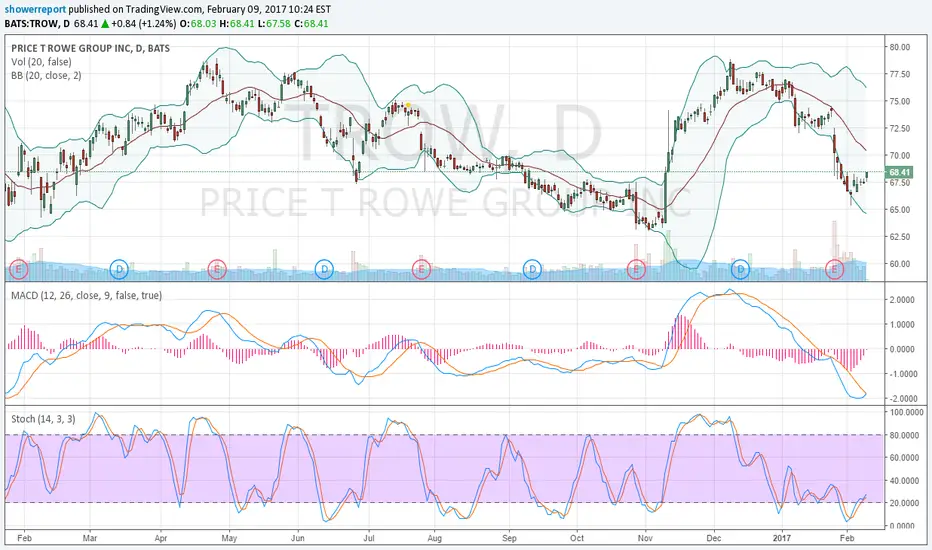Click the MACD (12, 26, close, 9) label
The image size is (932, 550).
[x=86, y=295]
